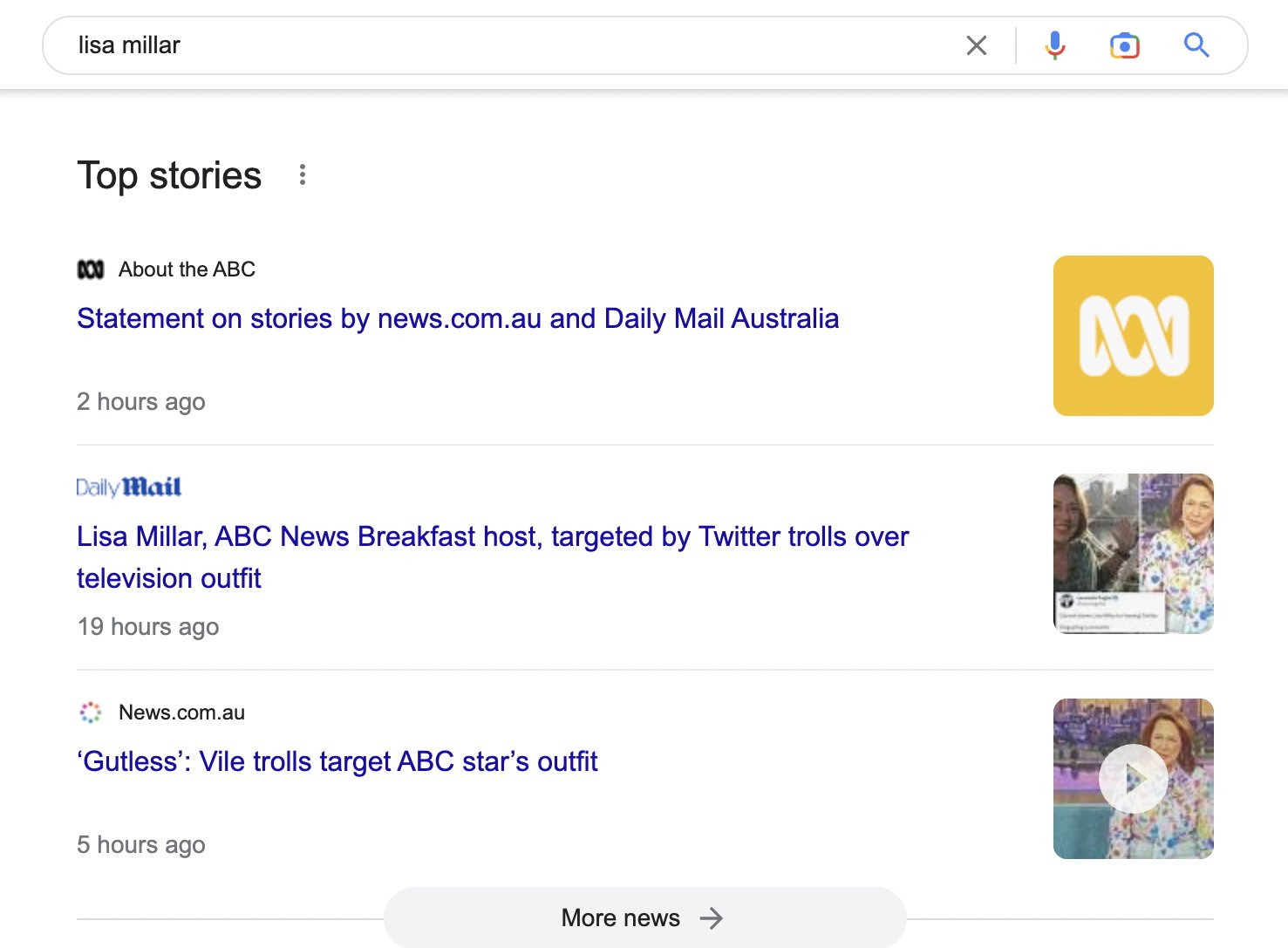Click the Daily Mail logo
Image resolution: width=1288 pixels, height=948 pixels.
point(129,487)
